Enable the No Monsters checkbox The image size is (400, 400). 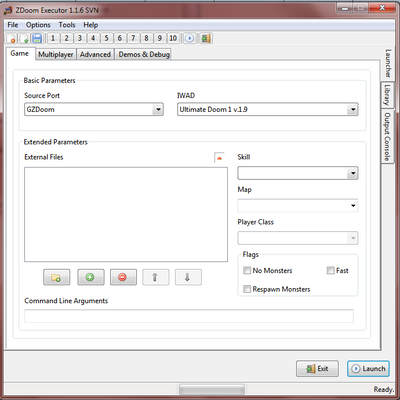(247, 270)
